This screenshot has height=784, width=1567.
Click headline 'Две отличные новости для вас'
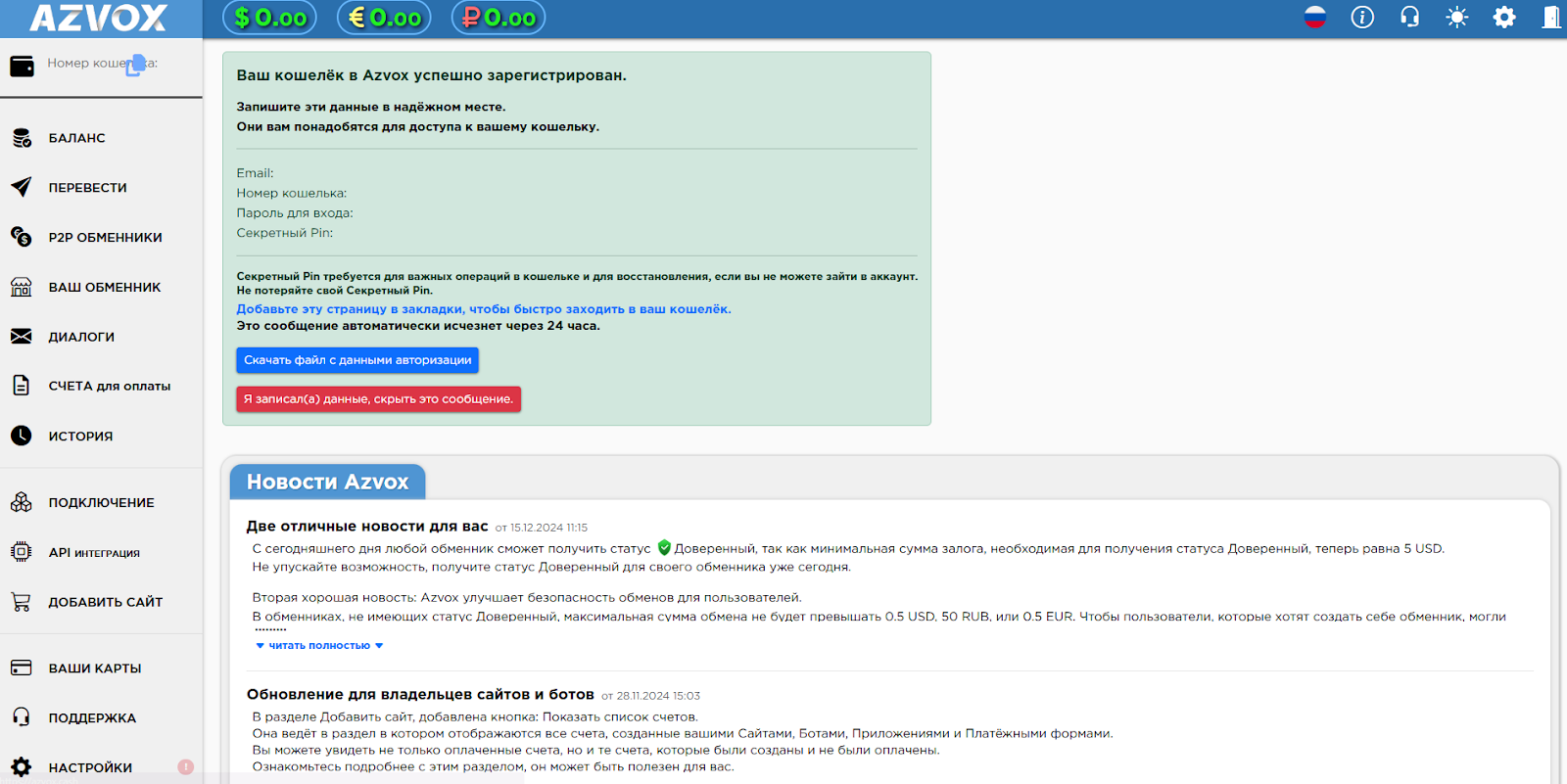pyautogui.click(x=367, y=527)
